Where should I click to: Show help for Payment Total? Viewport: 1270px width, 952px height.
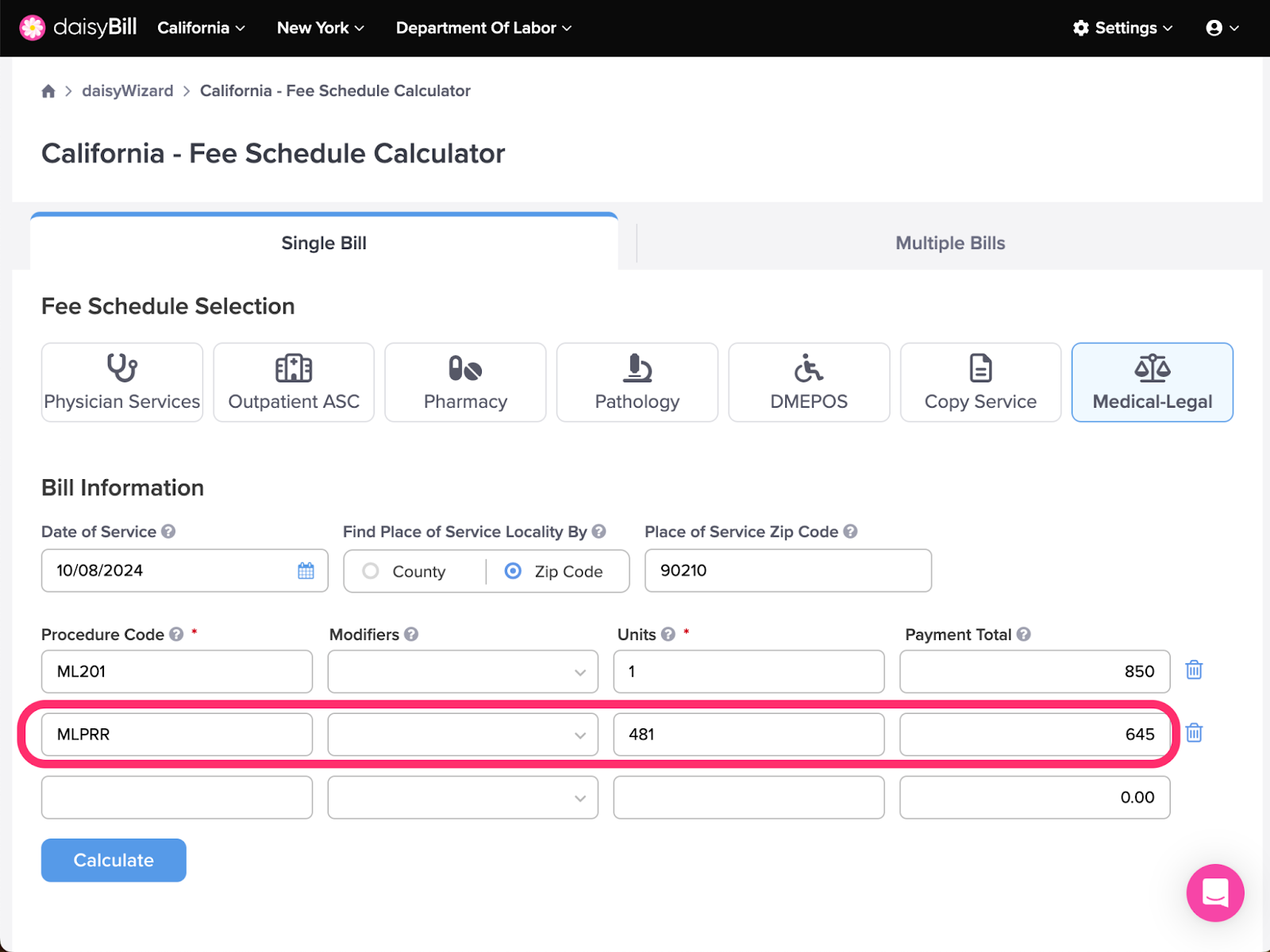[x=1024, y=635]
